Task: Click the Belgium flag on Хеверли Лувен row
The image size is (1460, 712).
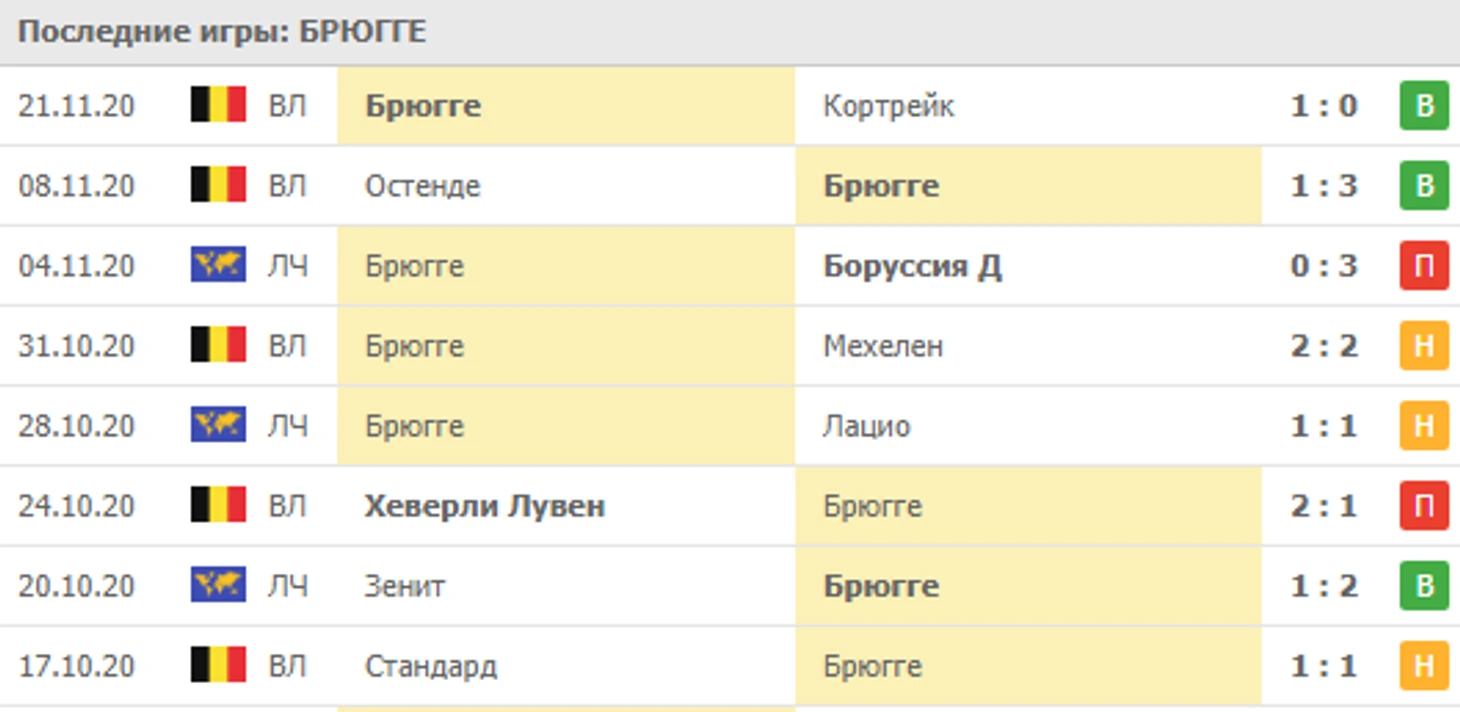Action: (218, 505)
